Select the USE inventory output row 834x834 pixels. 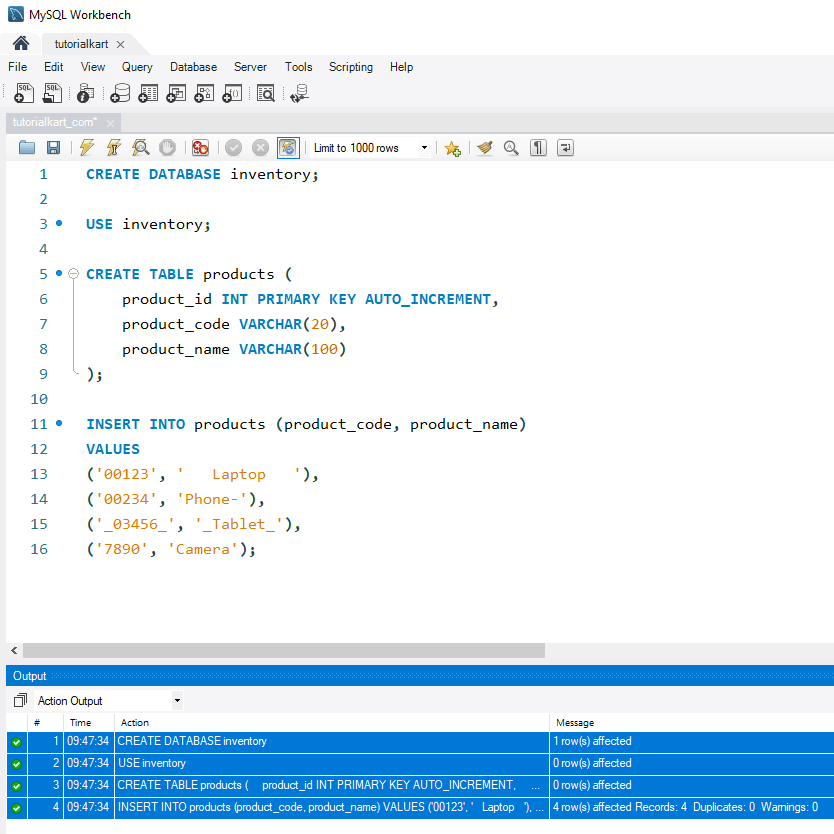[x=420, y=763]
